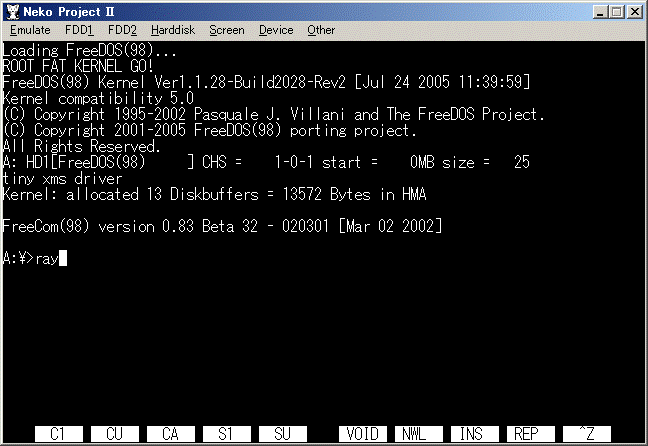Click the VOID function key label
Screen dimensions: 648x446
(x=363, y=434)
